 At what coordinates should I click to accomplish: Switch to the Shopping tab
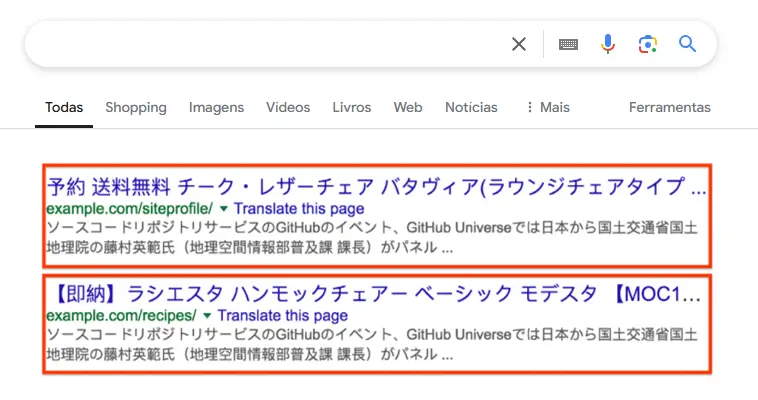coord(136,107)
